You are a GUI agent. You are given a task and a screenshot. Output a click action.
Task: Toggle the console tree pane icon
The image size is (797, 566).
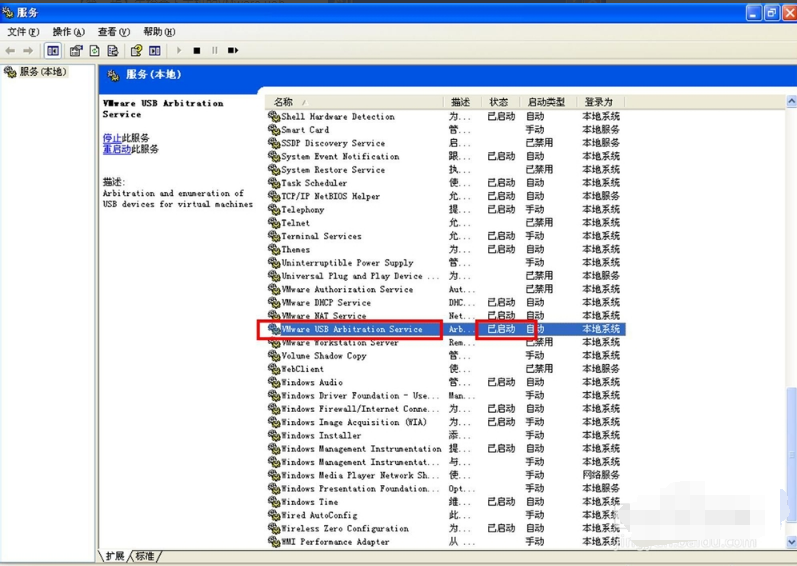click(53, 50)
